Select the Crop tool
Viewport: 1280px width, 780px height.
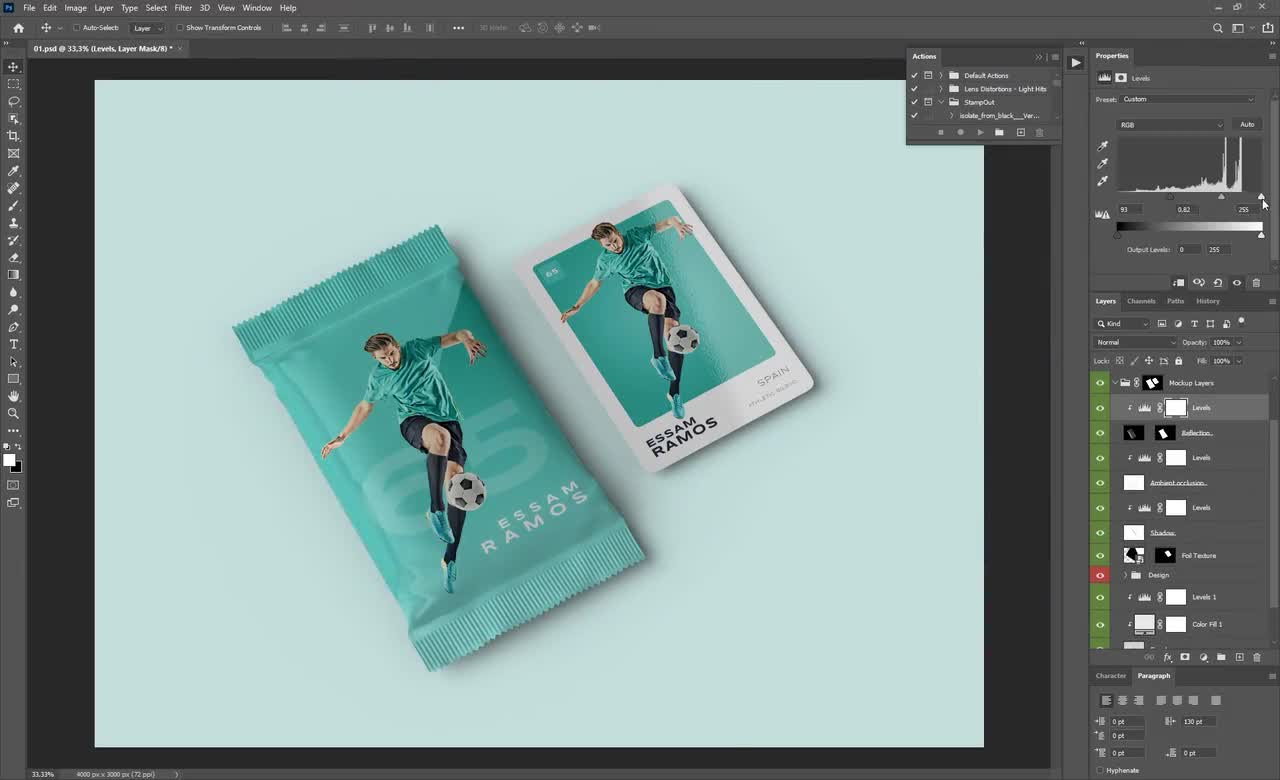point(13,134)
